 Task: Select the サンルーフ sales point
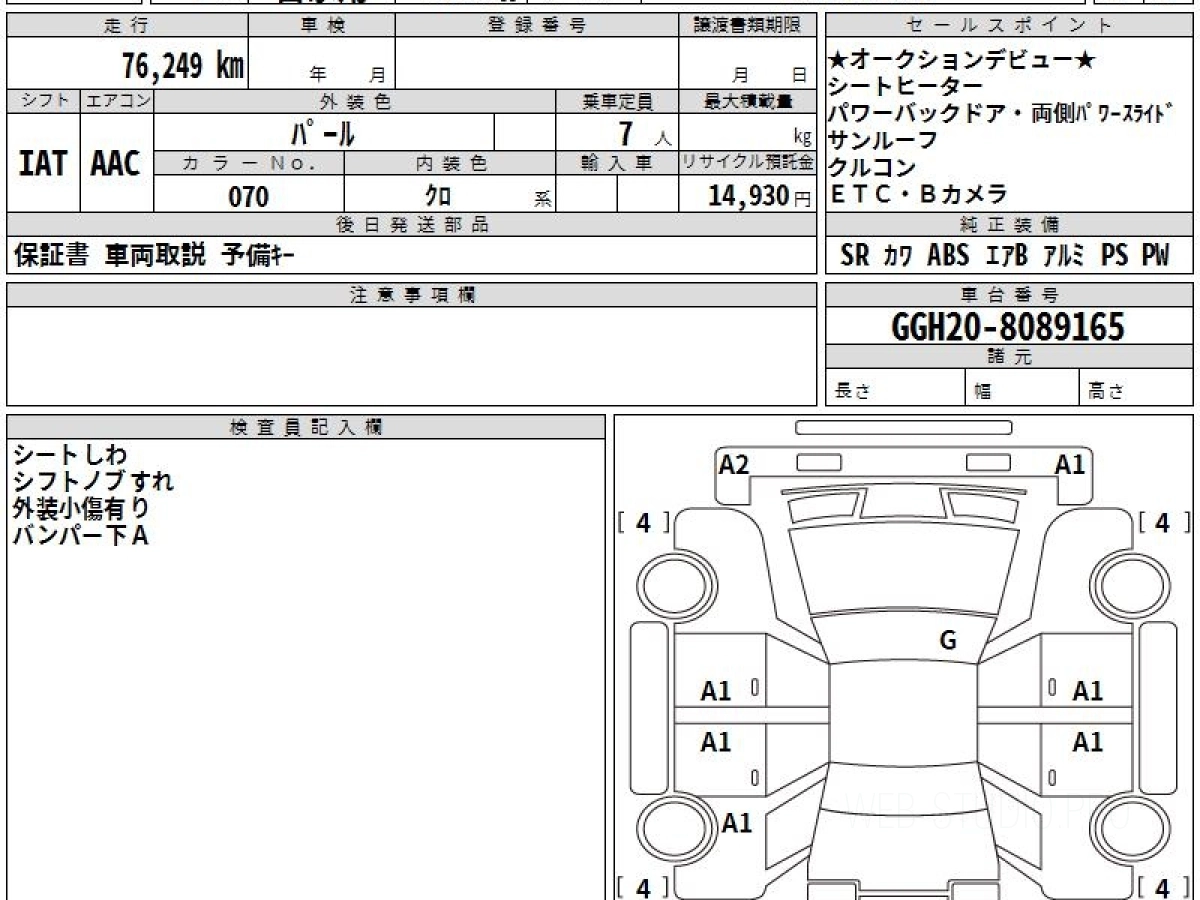point(884,140)
